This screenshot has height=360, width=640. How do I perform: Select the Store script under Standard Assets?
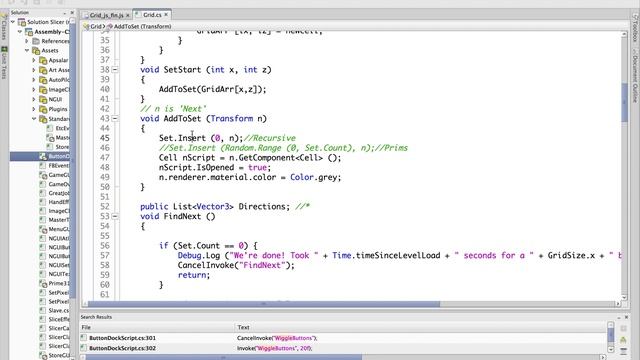[58, 147]
